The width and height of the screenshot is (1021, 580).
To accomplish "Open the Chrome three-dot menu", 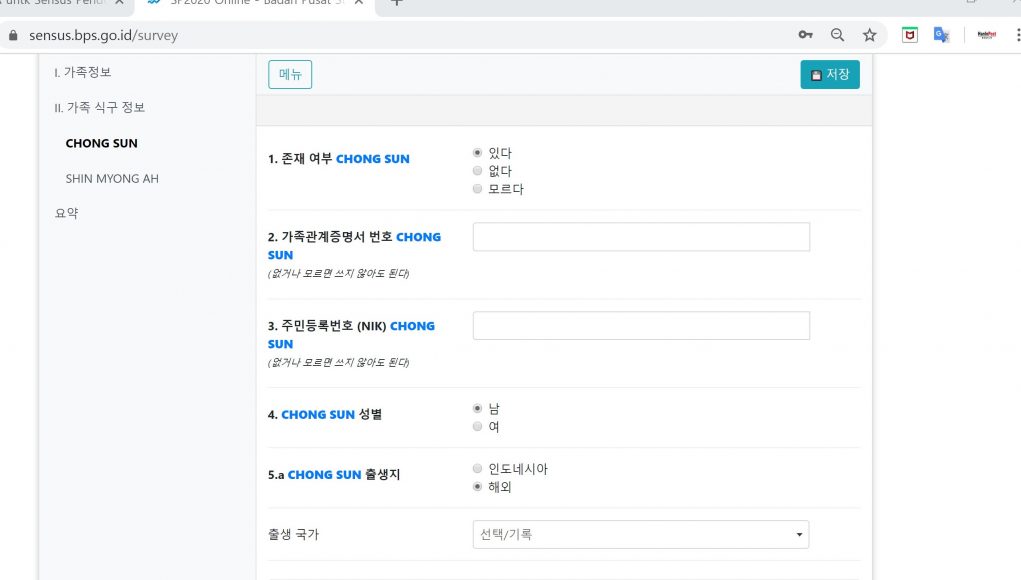I will pyautogui.click(x=1016, y=35).
